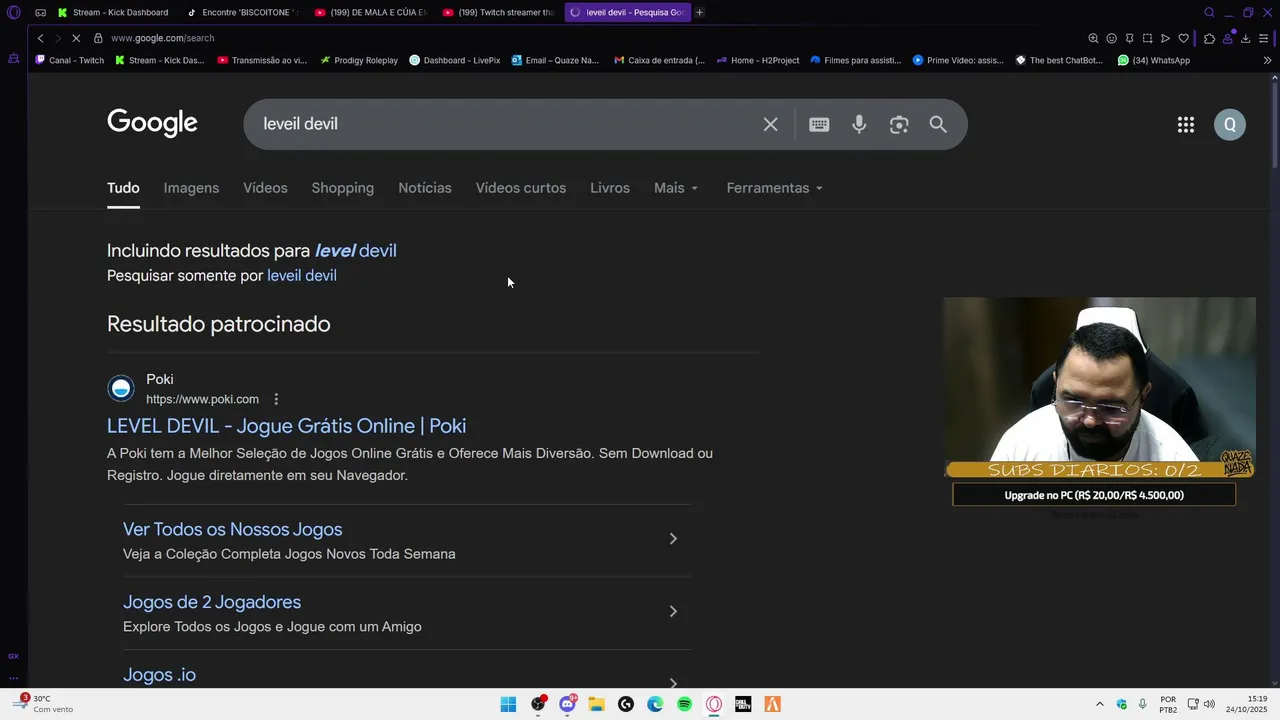Open Microsoft Edge from the taskbar
This screenshot has height=720, width=1280.
point(655,704)
